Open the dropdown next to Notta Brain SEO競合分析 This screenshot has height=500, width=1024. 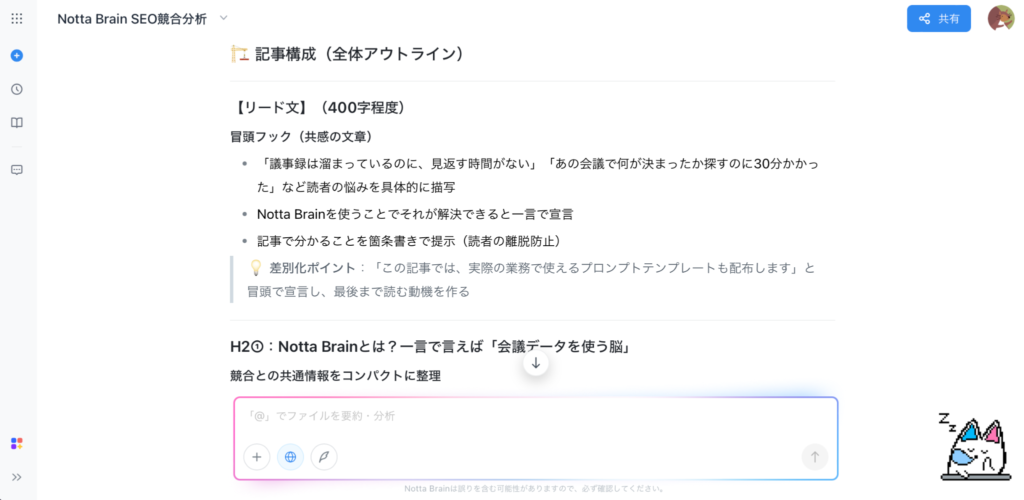tap(223, 18)
